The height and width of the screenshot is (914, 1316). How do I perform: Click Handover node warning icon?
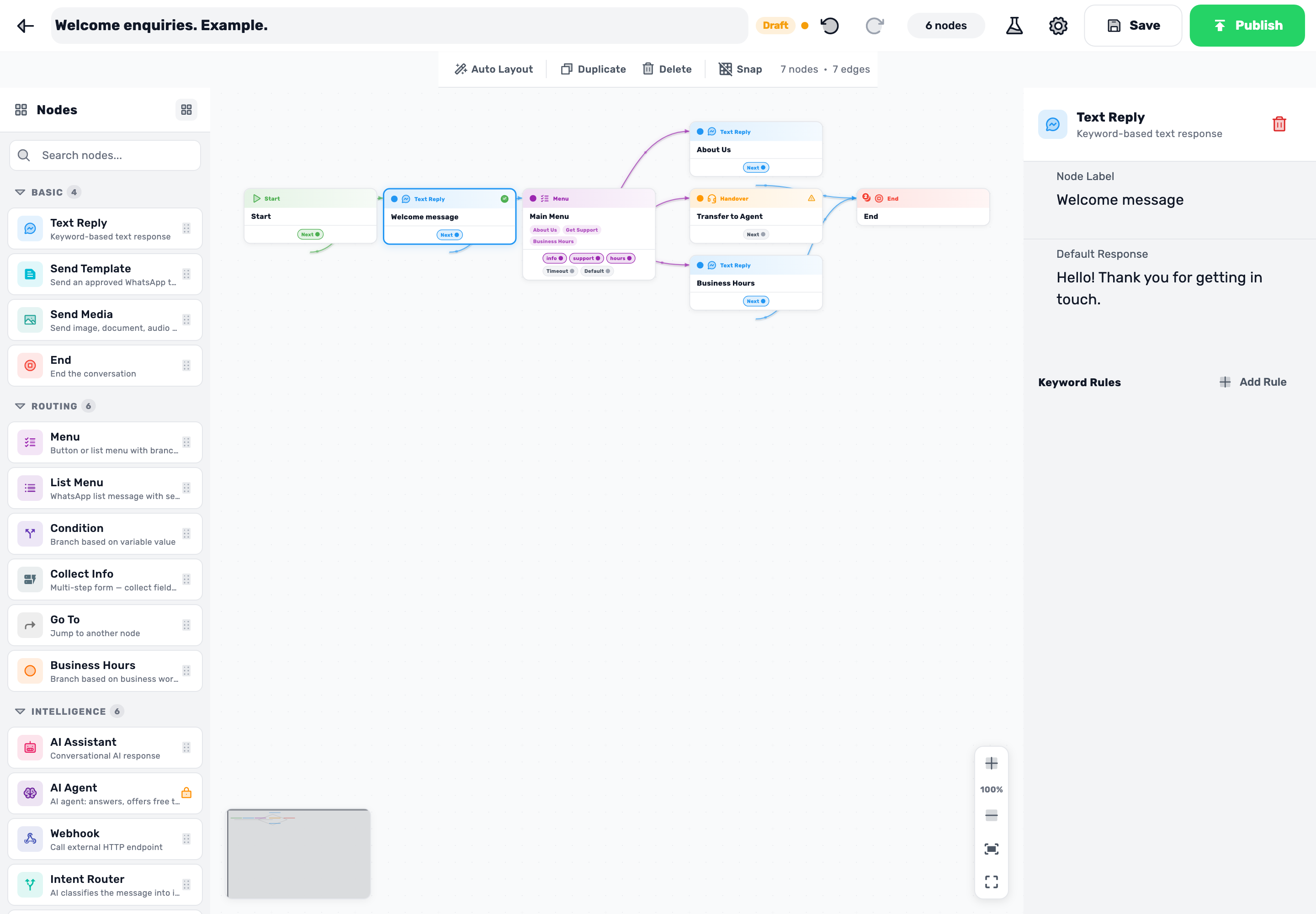click(x=812, y=198)
